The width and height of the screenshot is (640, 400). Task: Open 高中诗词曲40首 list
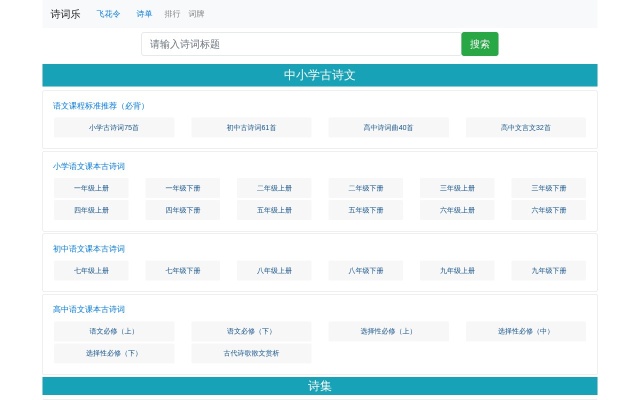tap(388, 128)
